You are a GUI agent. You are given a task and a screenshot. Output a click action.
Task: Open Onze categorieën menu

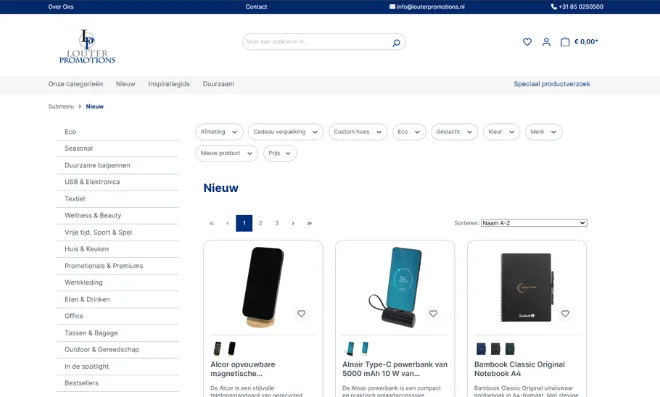point(76,84)
